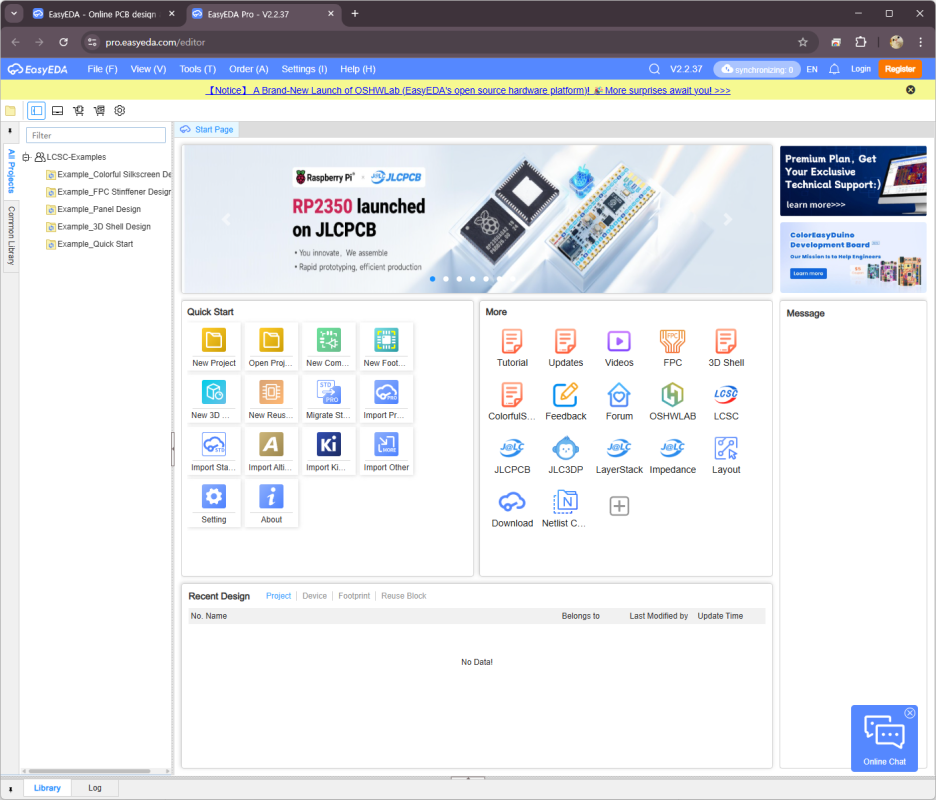
Task: Open the Online Chat button
Action: pyautogui.click(x=884, y=739)
